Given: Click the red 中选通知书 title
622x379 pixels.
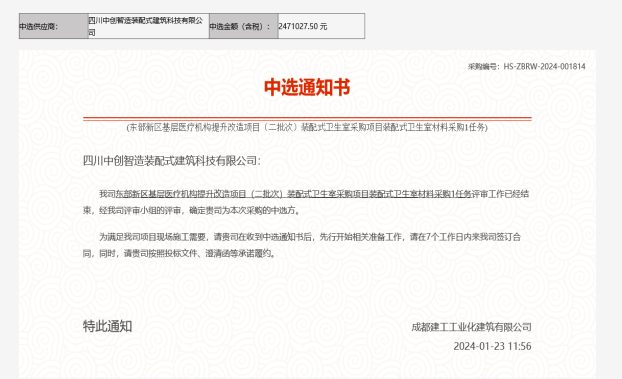Looking at the screenshot, I should tap(307, 87).
